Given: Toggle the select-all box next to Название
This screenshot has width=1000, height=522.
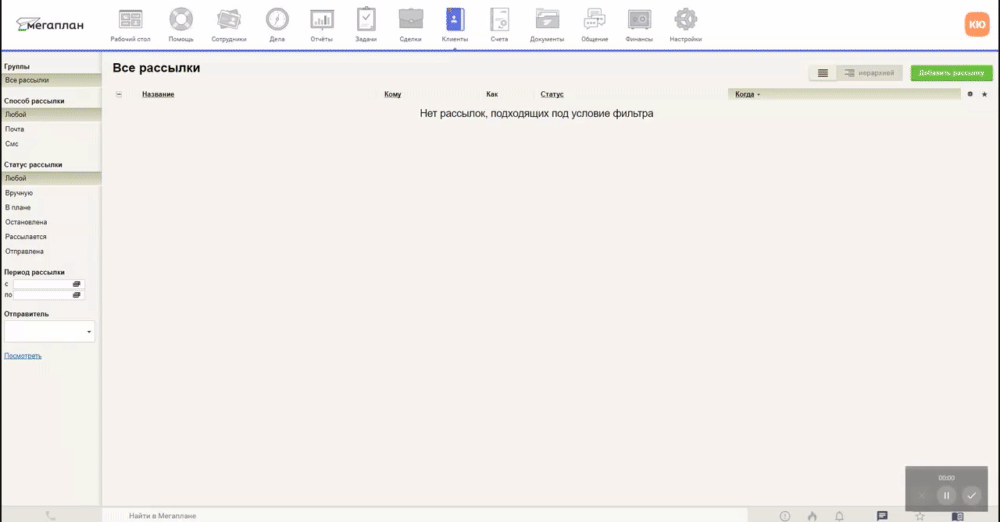Looking at the screenshot, I should (120, 94).
